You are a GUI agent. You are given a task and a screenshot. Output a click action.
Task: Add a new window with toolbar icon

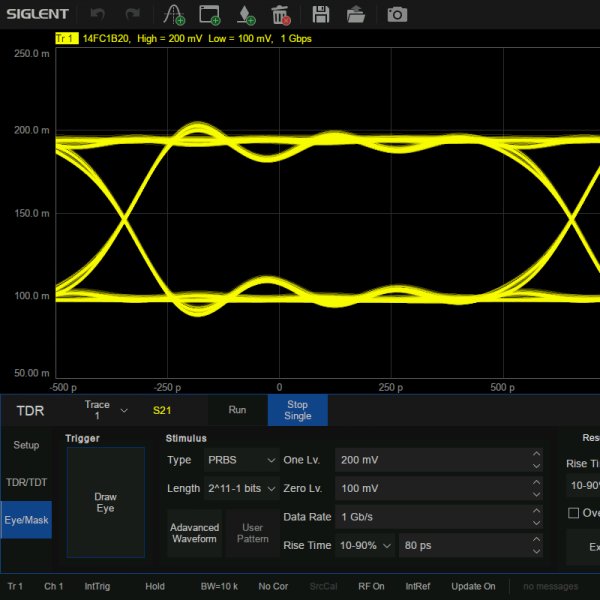(x=209, y=14)
